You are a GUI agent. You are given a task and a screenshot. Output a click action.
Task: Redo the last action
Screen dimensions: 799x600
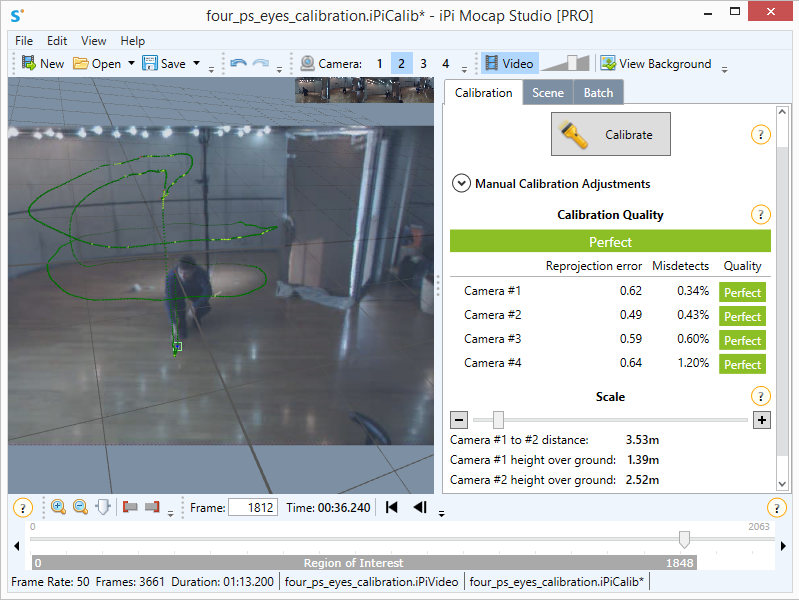coord(261,63)
